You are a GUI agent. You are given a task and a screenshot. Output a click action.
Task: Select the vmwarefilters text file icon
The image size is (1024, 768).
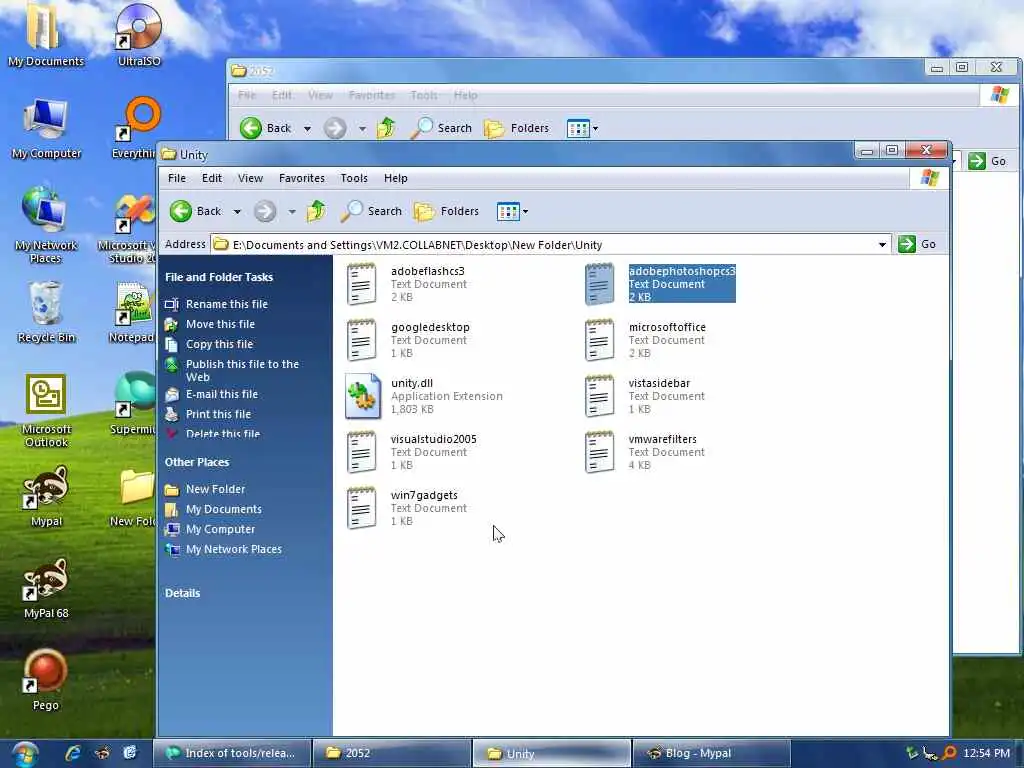click(600, 452)
